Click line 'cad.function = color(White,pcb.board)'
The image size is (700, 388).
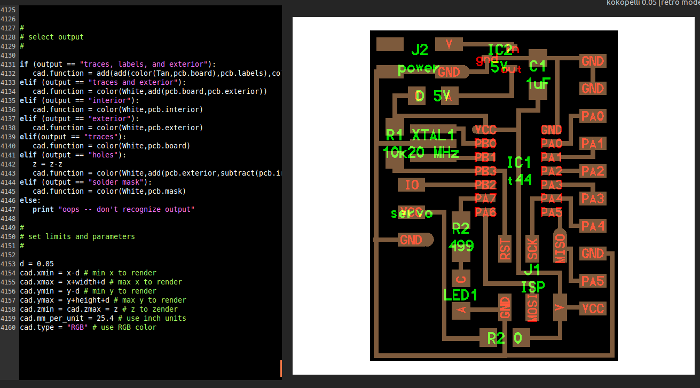111,146
